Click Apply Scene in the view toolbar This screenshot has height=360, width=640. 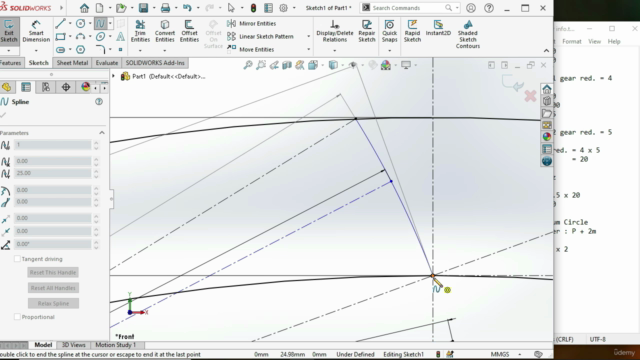tap(386, 65)
